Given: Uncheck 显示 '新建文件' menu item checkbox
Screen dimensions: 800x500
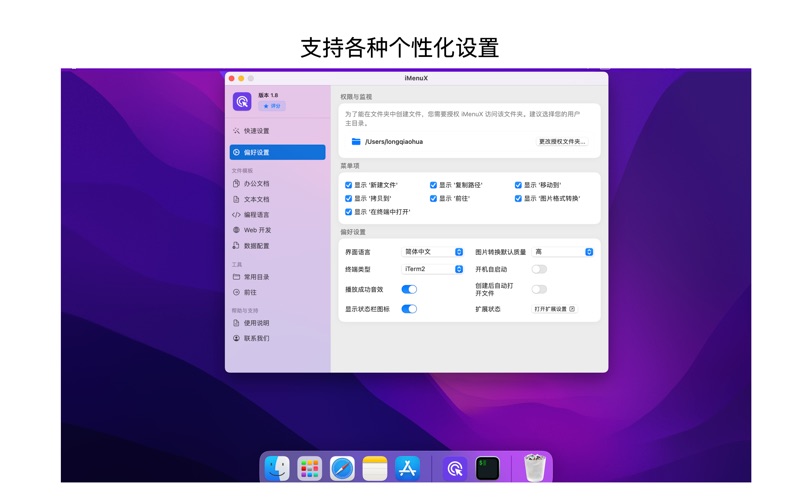Looking at the screenshot, I should pyautogui.click(x=349, y=185).
